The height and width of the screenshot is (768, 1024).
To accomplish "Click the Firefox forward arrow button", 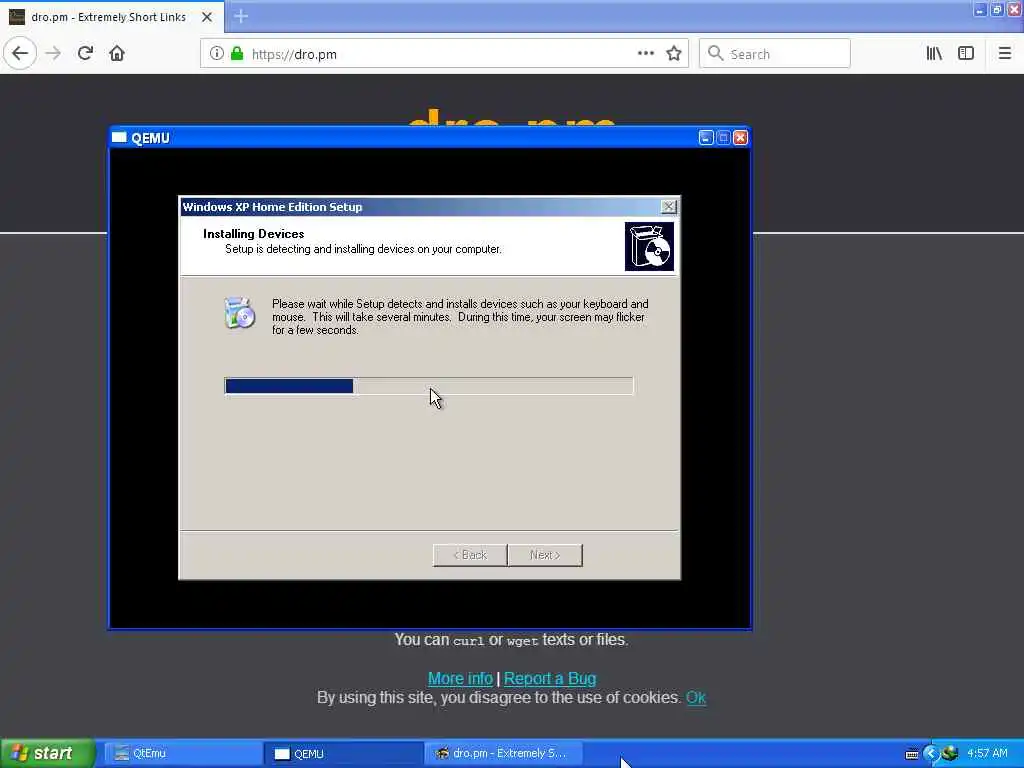I will 54,54.
